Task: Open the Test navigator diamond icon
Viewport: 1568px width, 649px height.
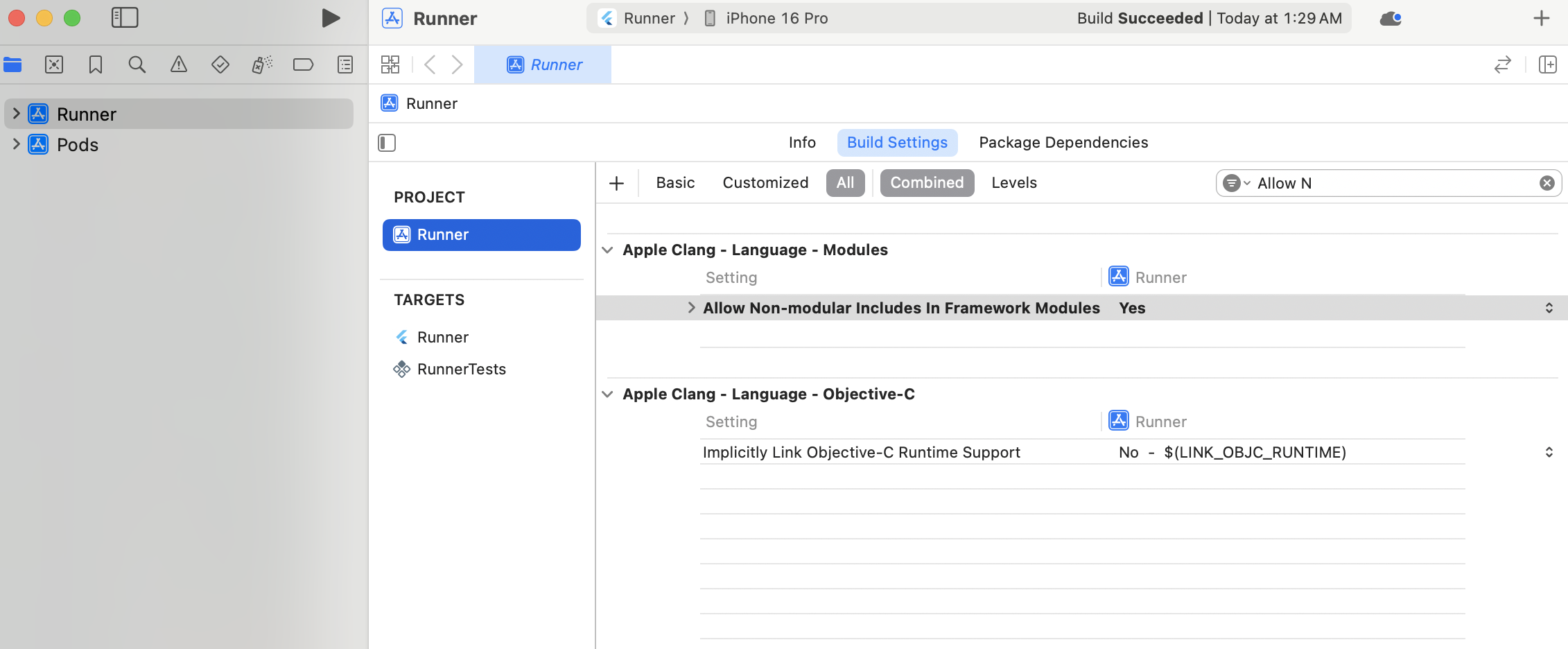Action: click(220, 65)
